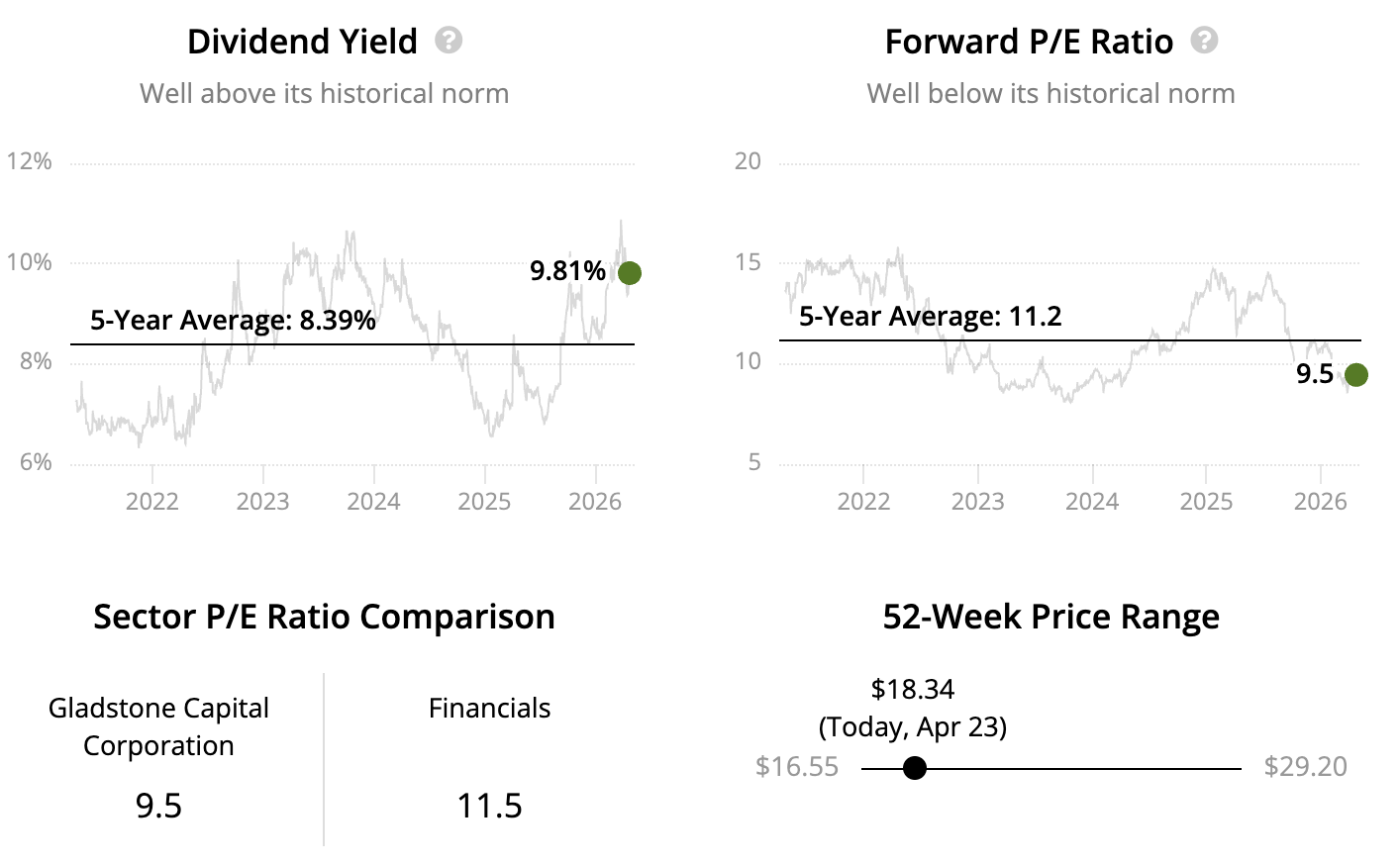Click the $29.20 52-week high value

click(x=1305, y=767)
